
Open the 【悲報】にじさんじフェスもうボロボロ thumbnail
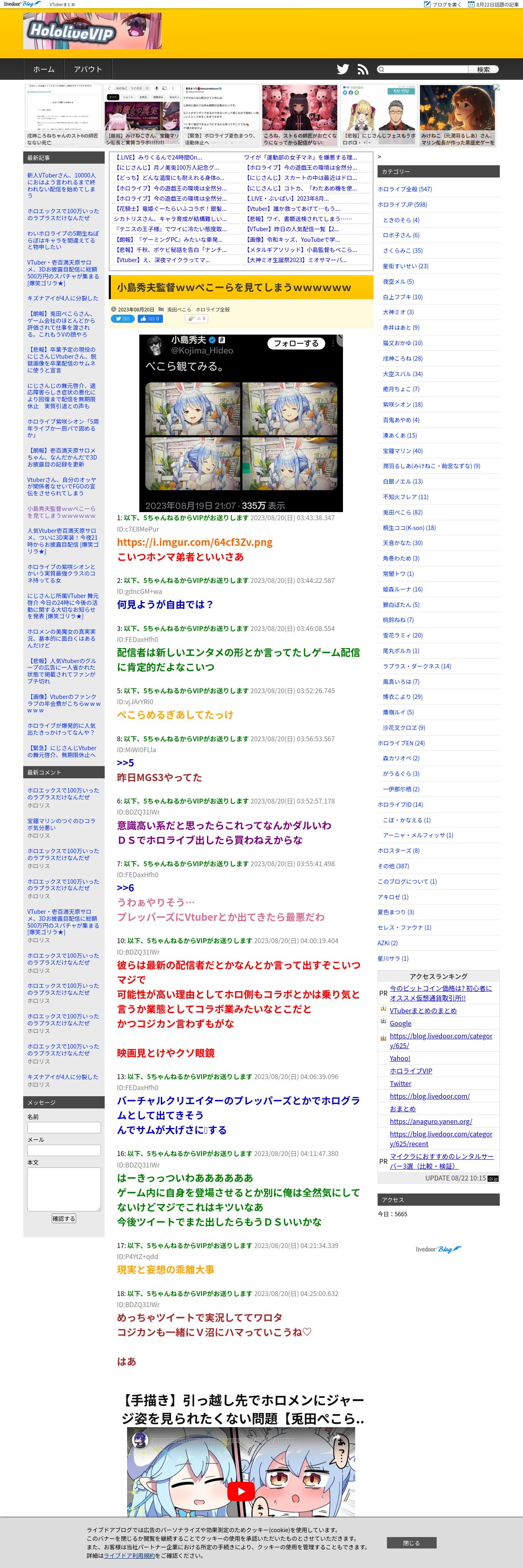point(379,116)
